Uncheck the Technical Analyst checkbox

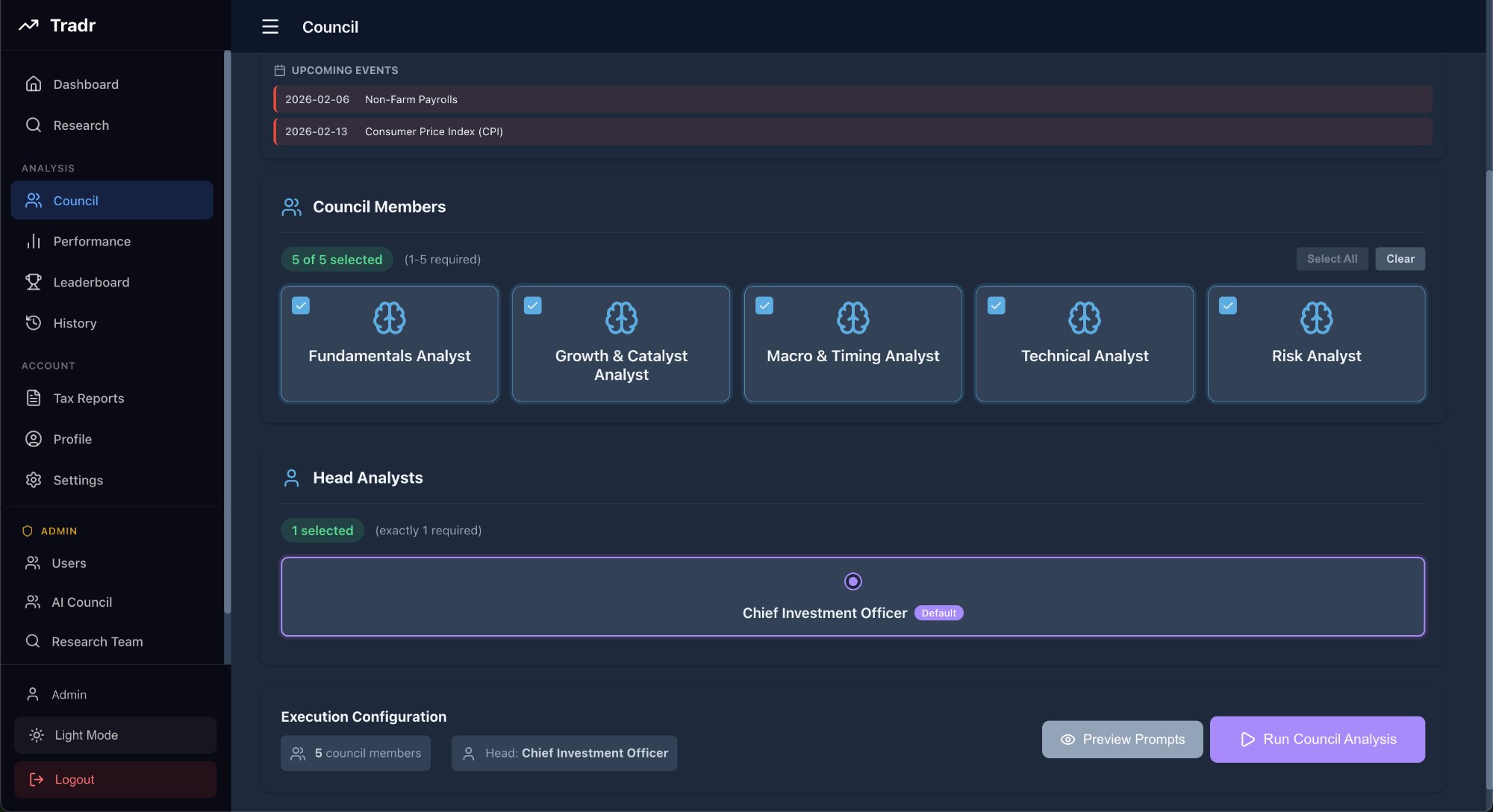pos(996,305)
